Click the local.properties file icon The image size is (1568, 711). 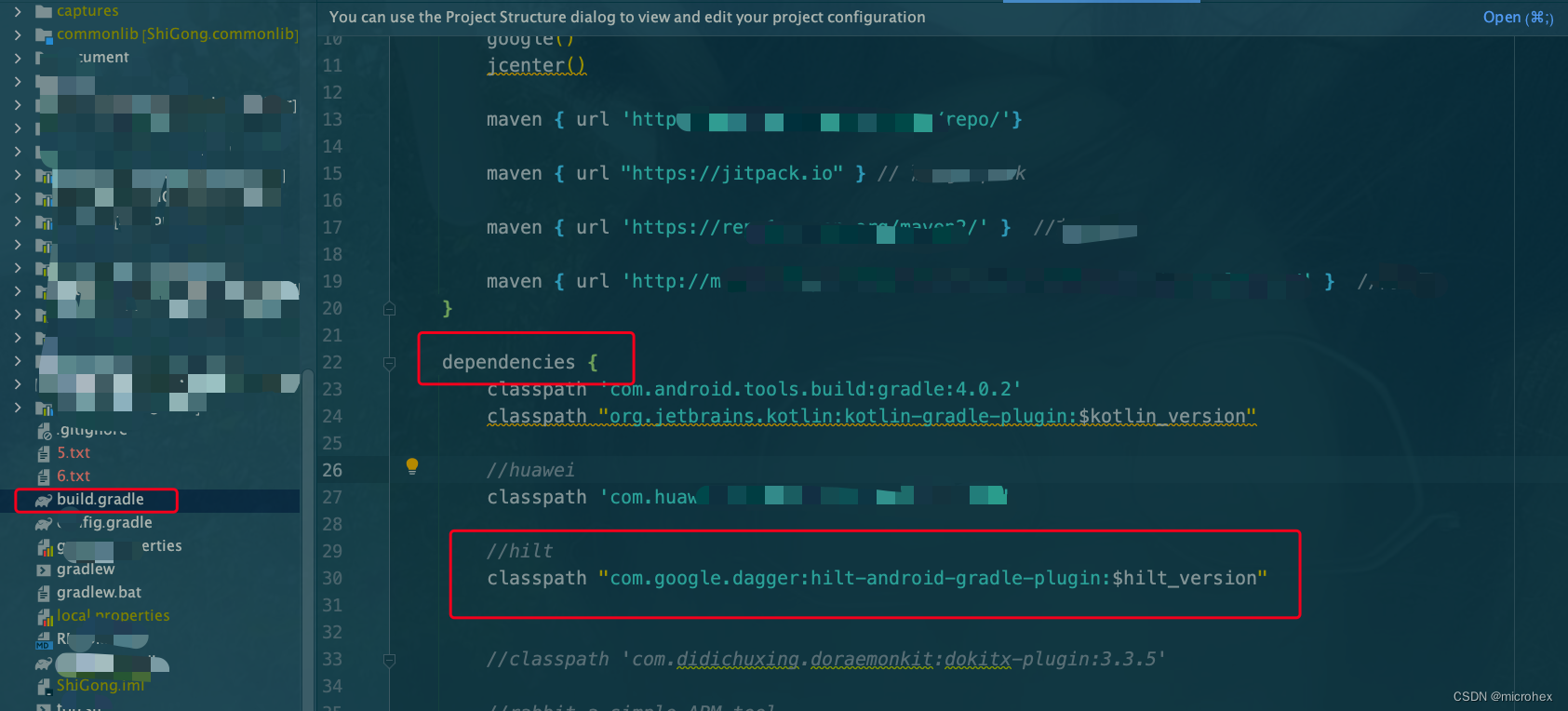(44, 616)
